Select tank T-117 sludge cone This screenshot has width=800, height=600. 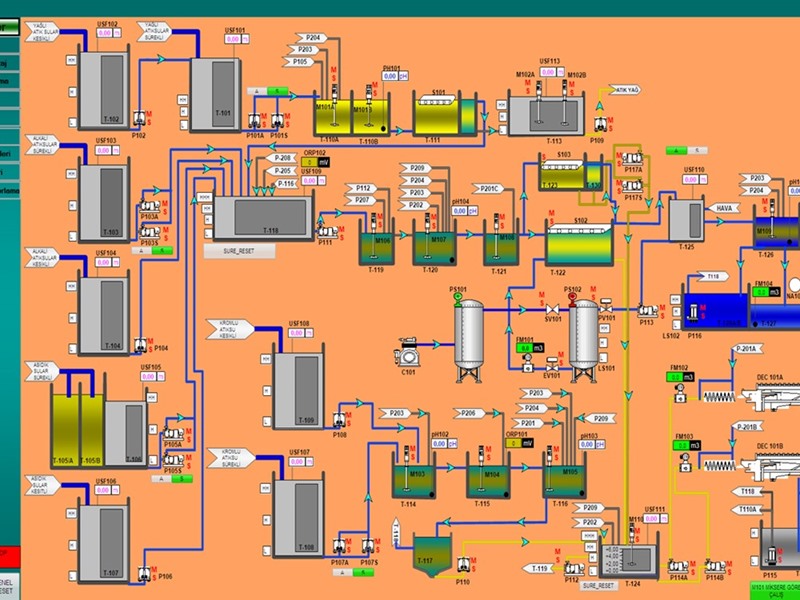pyautogui.click(x=432, y=555)
